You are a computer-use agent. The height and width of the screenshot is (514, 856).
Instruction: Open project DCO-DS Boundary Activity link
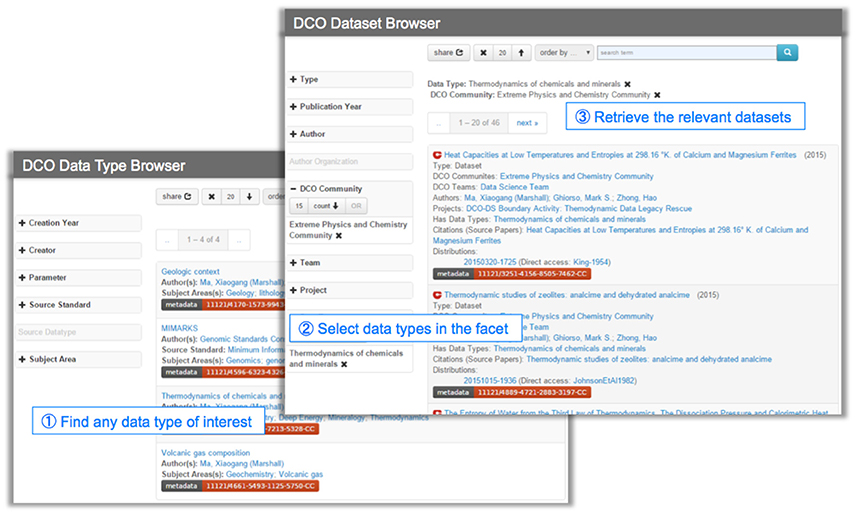(x=579, y=208)
